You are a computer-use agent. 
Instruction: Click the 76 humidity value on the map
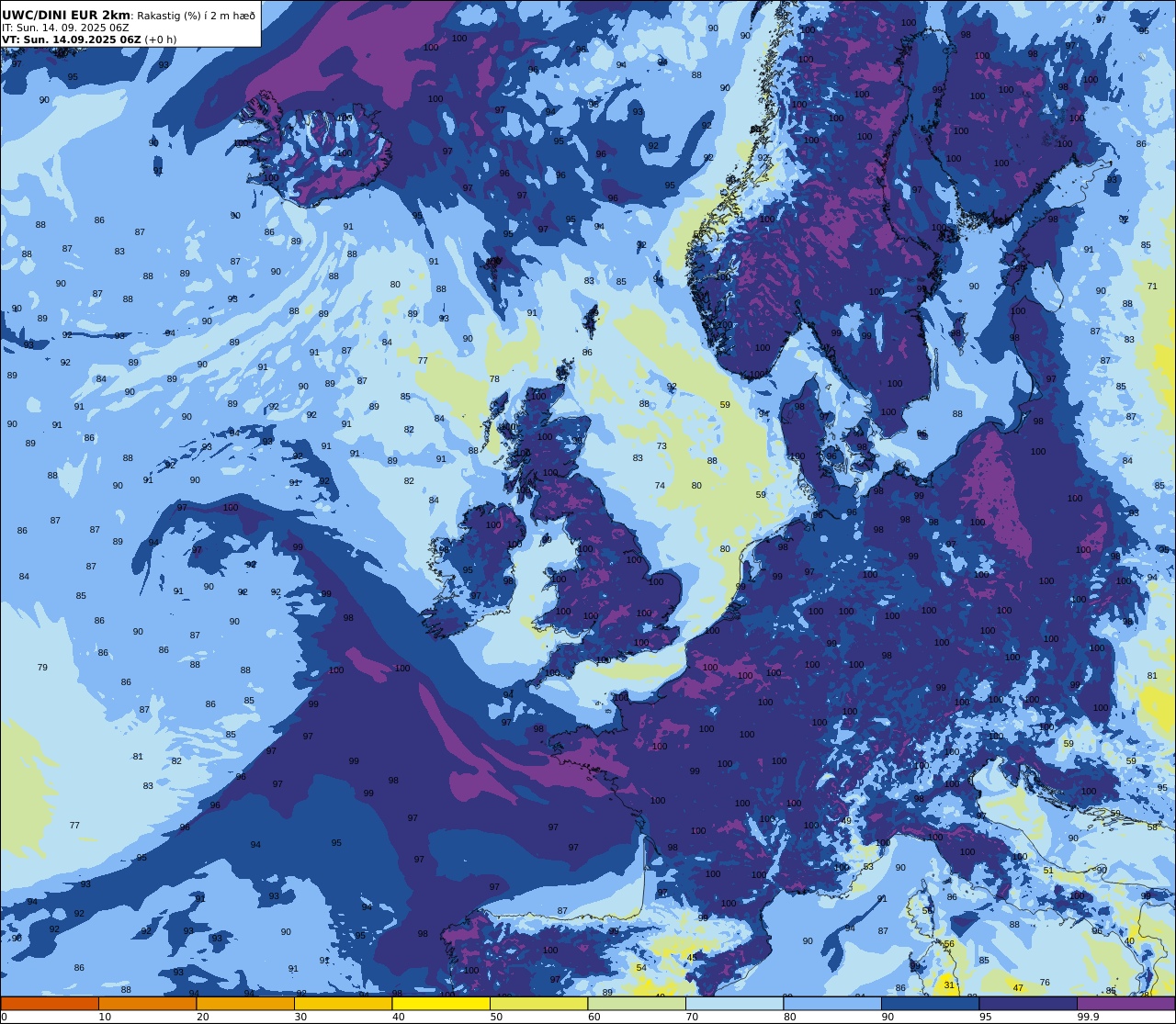[1045, 983]
